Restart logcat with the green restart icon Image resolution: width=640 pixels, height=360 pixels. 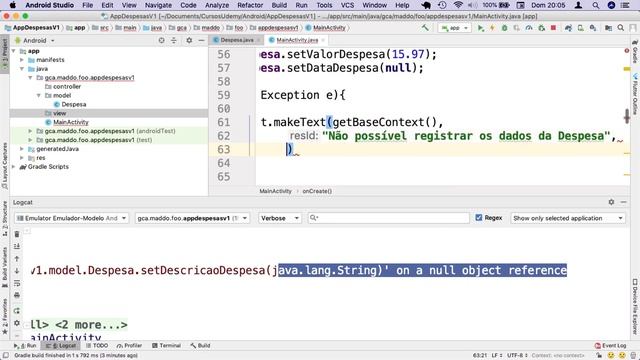(x=17, y=311)
